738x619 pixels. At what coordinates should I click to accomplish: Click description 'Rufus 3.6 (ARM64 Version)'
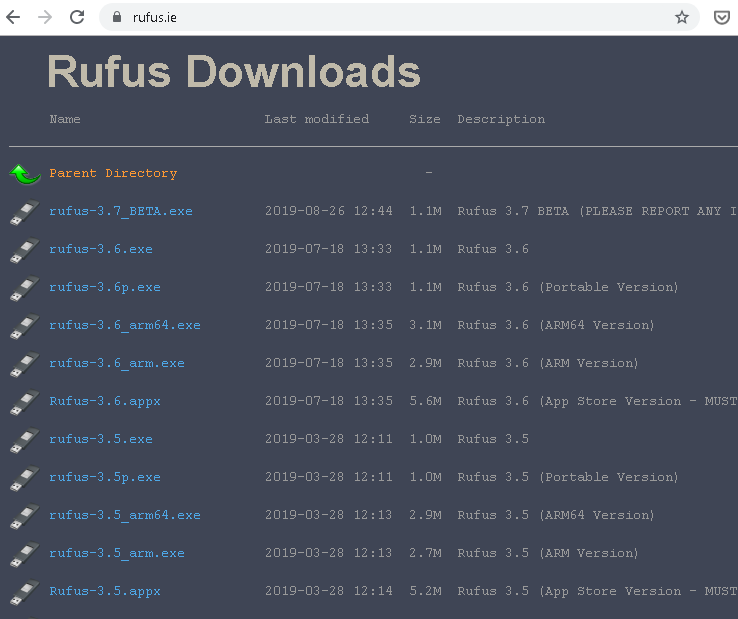pos(556,325)
